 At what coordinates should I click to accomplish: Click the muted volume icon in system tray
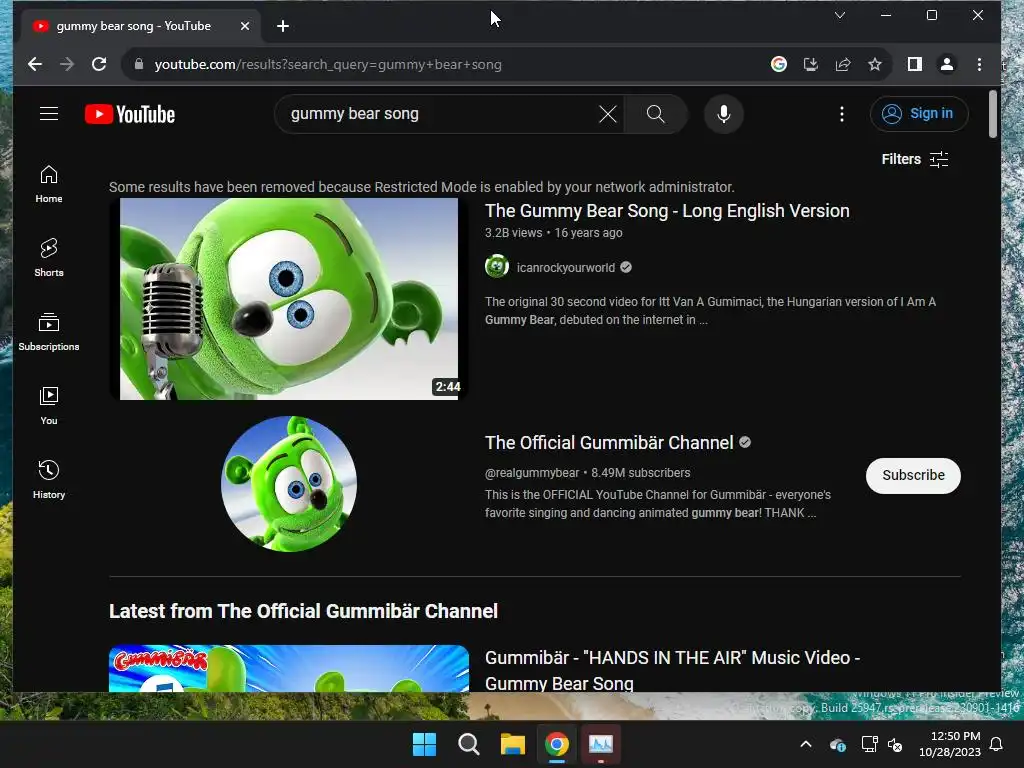click(895, 744)
